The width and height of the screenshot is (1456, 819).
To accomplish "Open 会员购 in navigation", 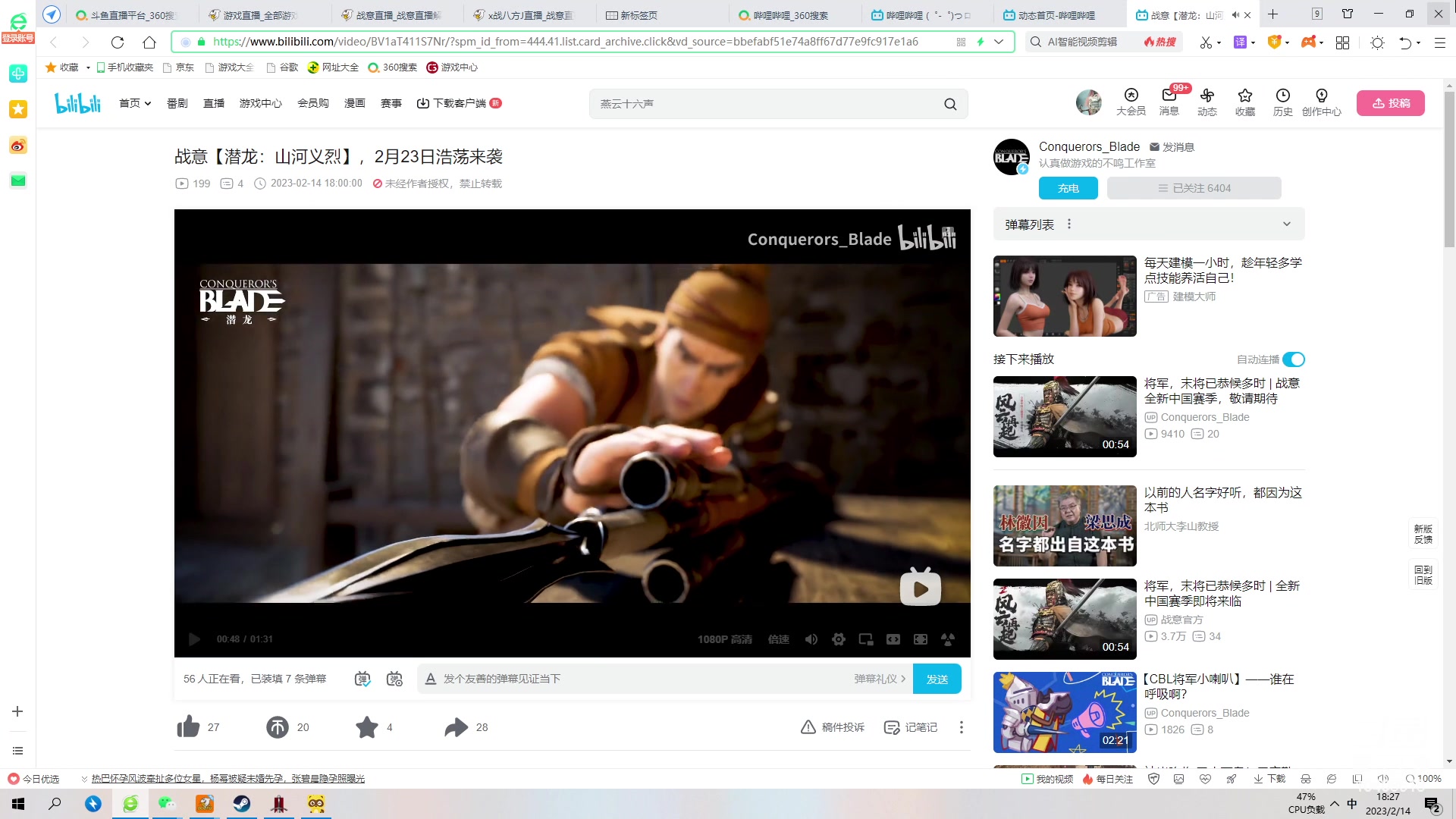I will click(313, 103).
